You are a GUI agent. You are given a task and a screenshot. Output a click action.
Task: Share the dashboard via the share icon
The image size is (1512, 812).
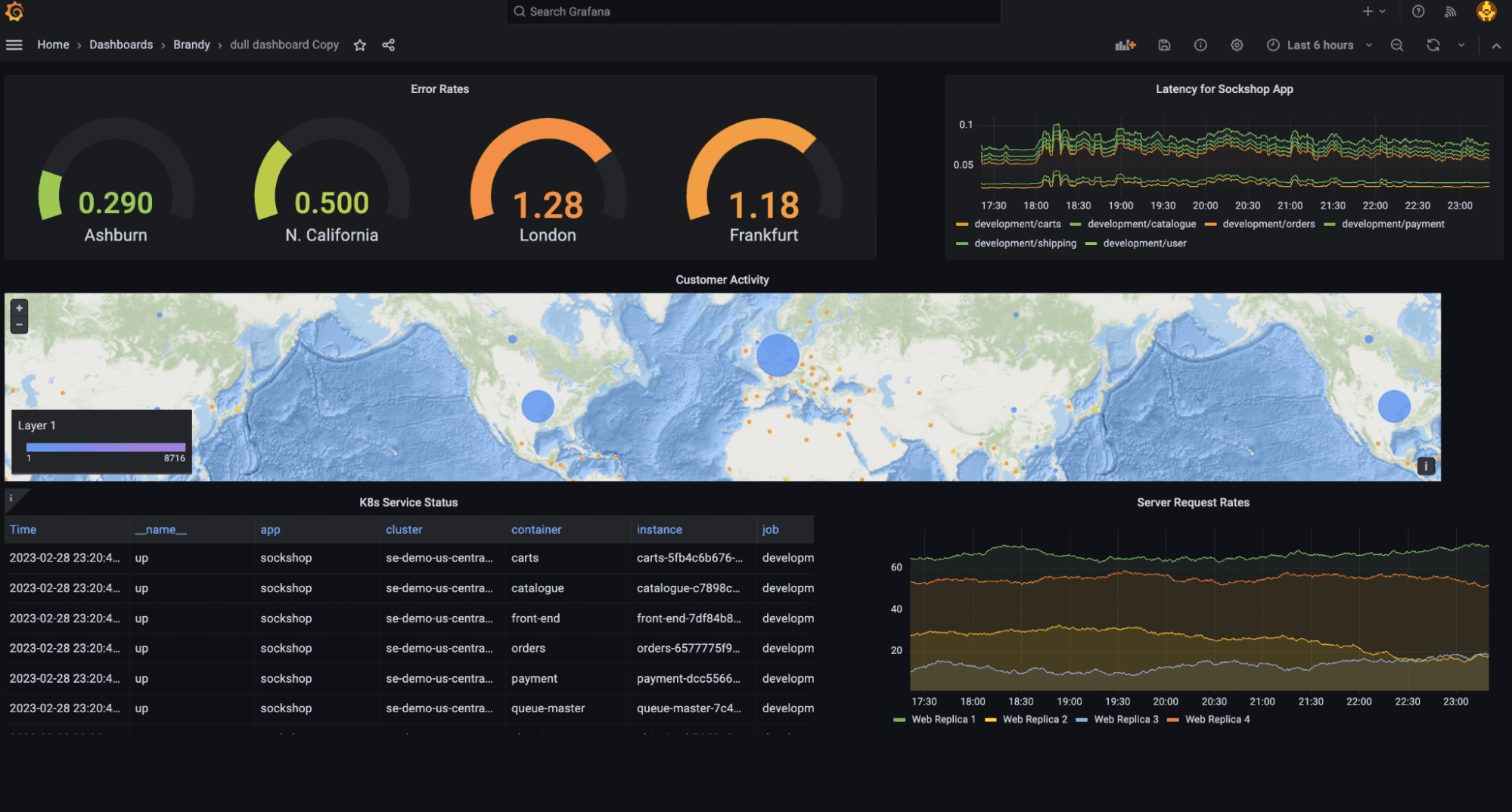click(388, 45)
